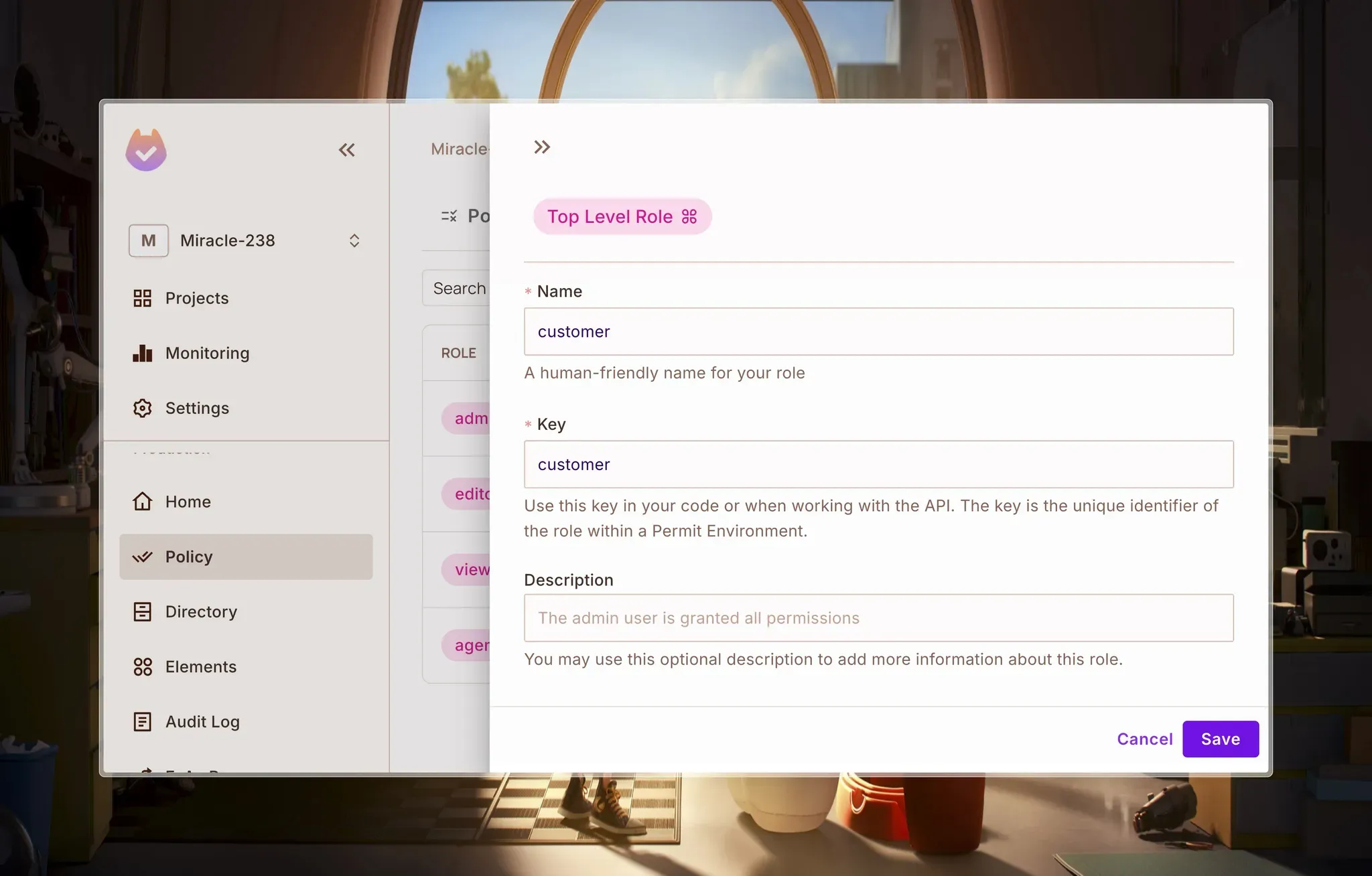Click the Top Level Role badge

pos(622,216)
